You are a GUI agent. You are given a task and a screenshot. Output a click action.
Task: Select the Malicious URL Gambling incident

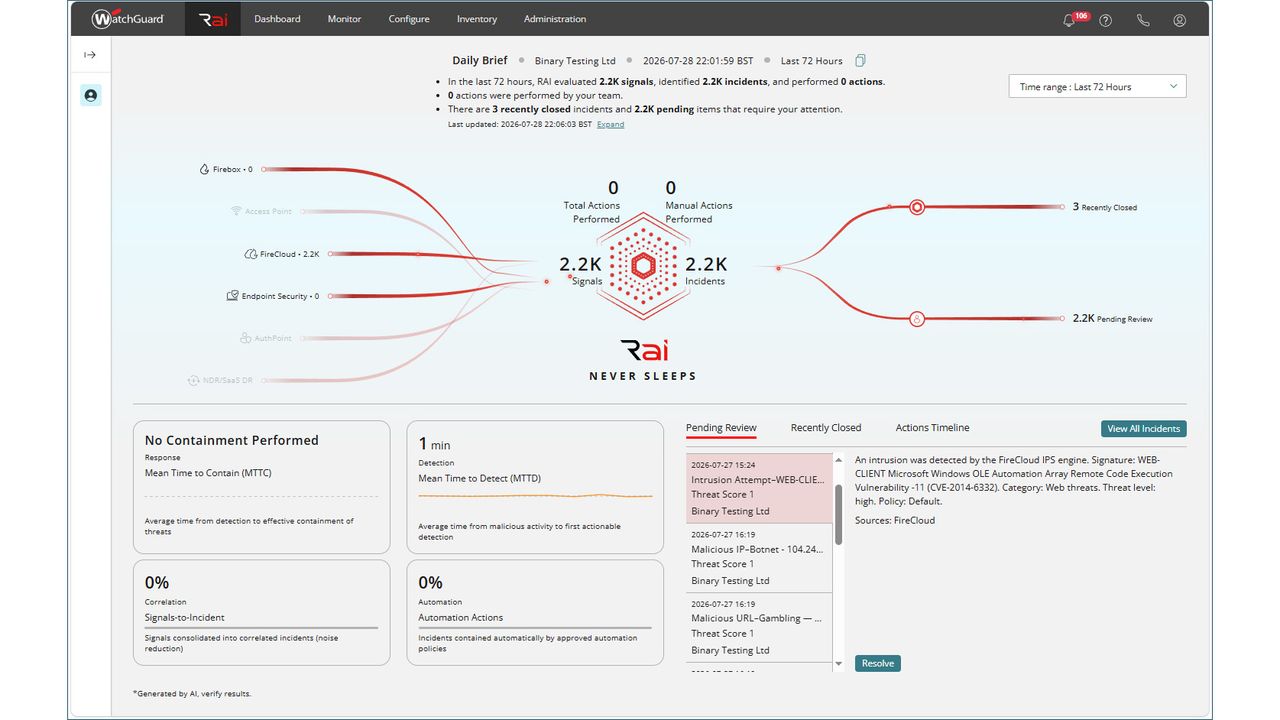coord(759,628)
